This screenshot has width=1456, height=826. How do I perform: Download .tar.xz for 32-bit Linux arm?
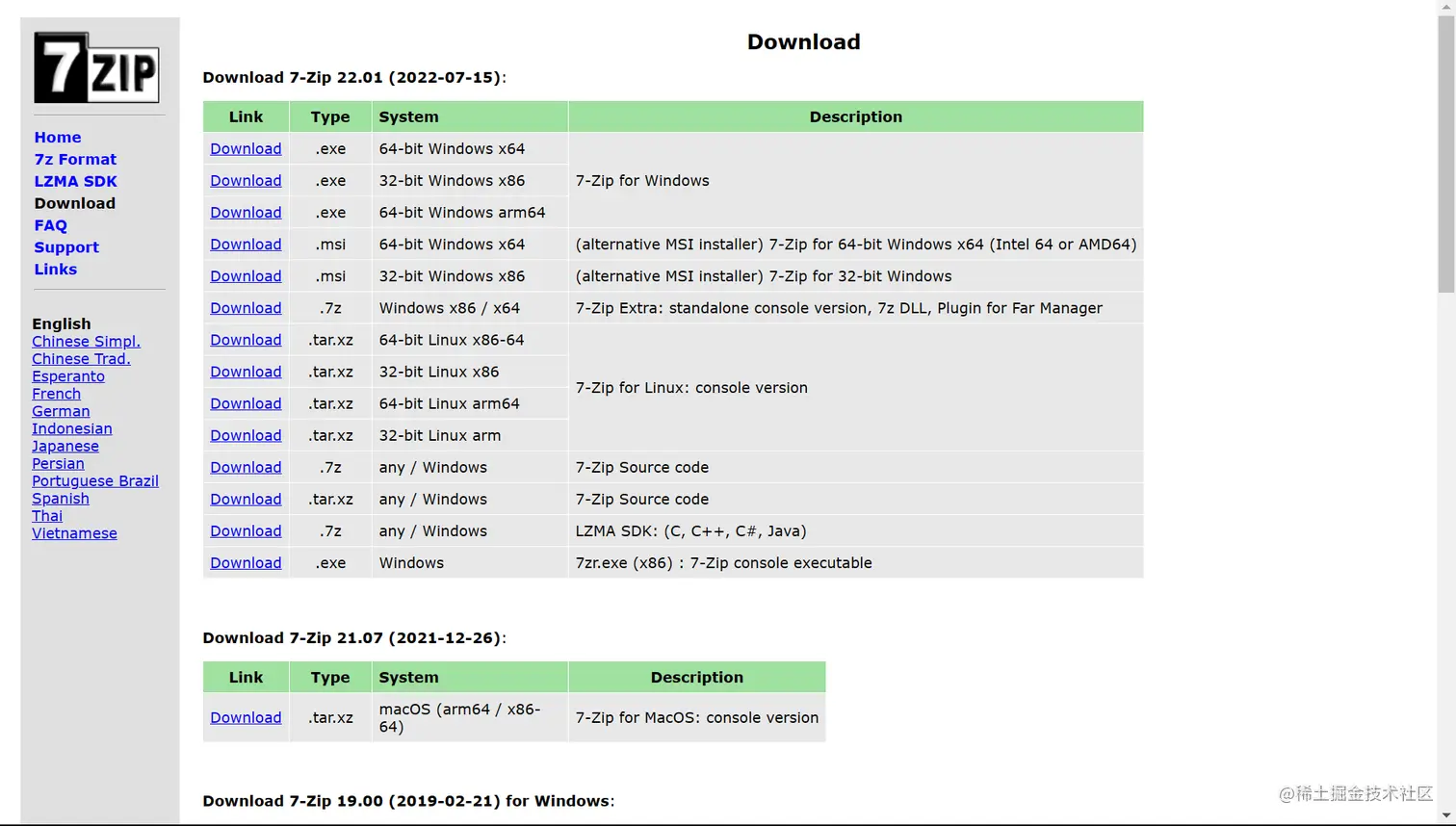(x=246, y=435)
